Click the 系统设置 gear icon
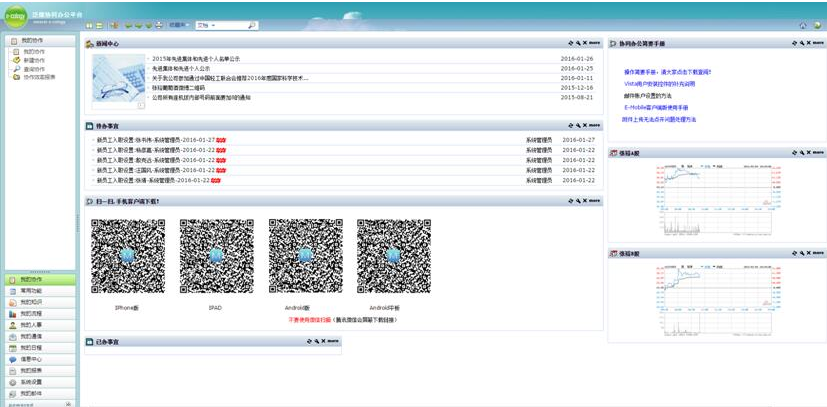The height and width of the screenshot is (407, 827). point(13,382)
